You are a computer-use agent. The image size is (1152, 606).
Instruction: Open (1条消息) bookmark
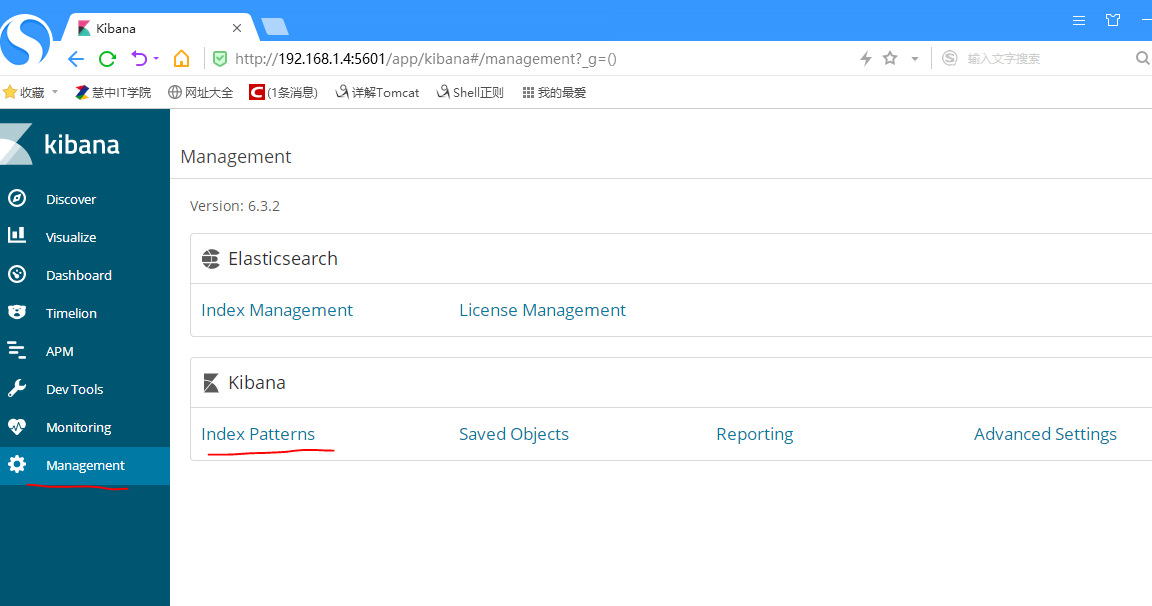coord(283,93)
